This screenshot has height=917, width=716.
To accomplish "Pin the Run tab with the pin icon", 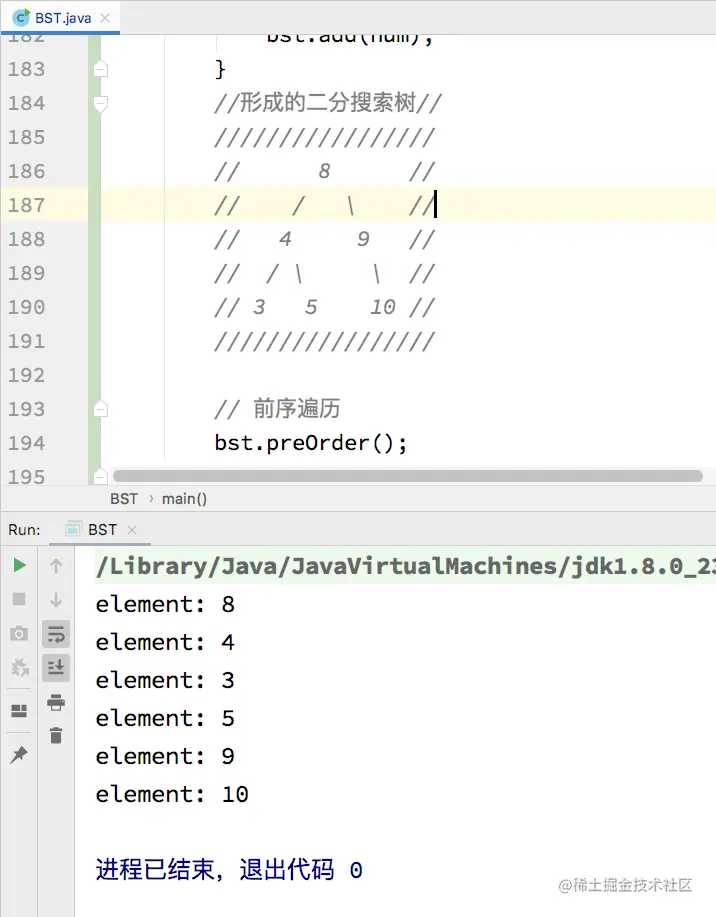I will [x=19, y=754].
